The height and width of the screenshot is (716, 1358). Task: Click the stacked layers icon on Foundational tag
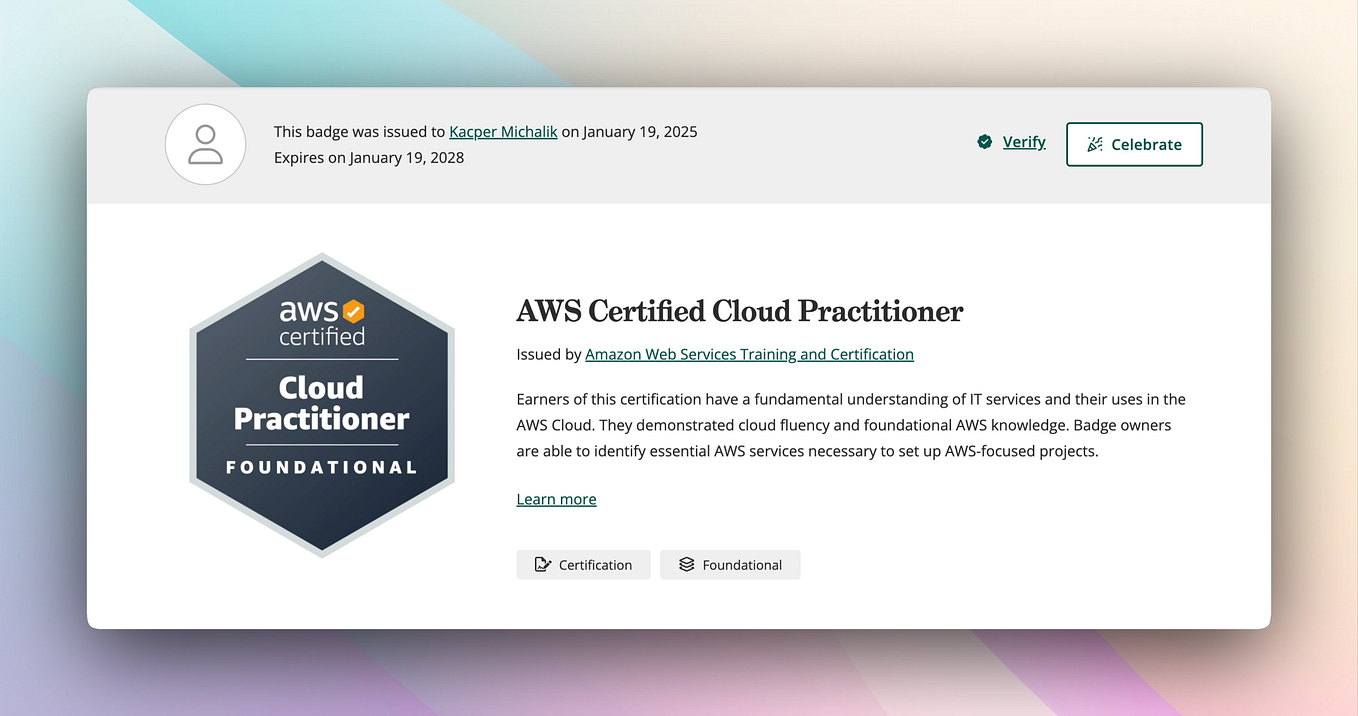tap(686, 564)
